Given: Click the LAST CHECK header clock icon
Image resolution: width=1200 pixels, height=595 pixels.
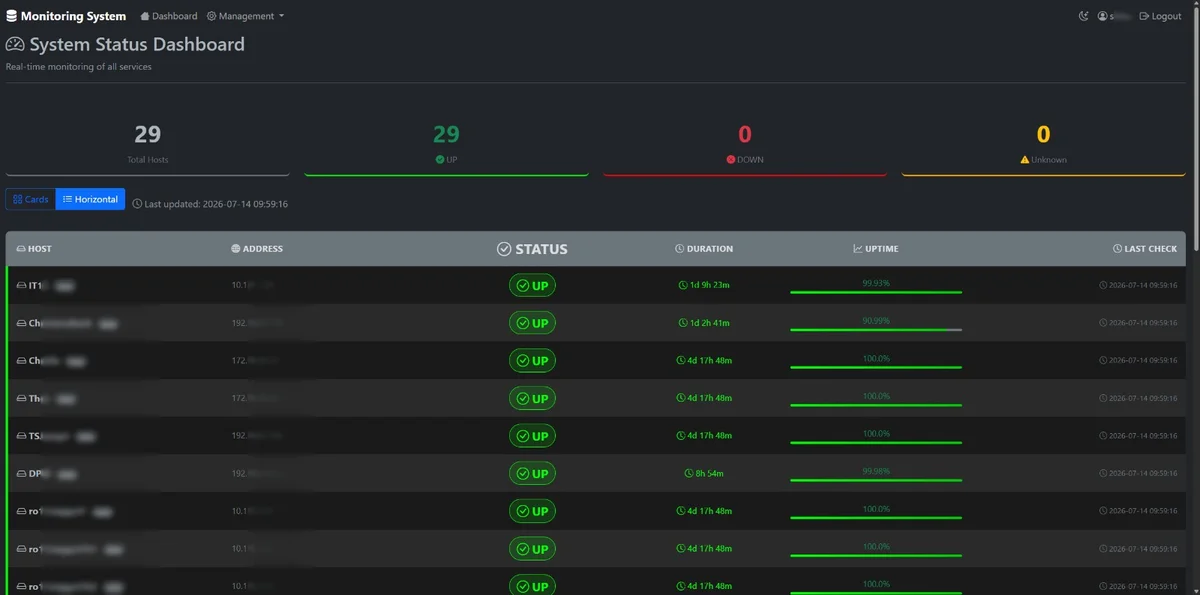Looking at the screenshot, I should pos(1117,249).
